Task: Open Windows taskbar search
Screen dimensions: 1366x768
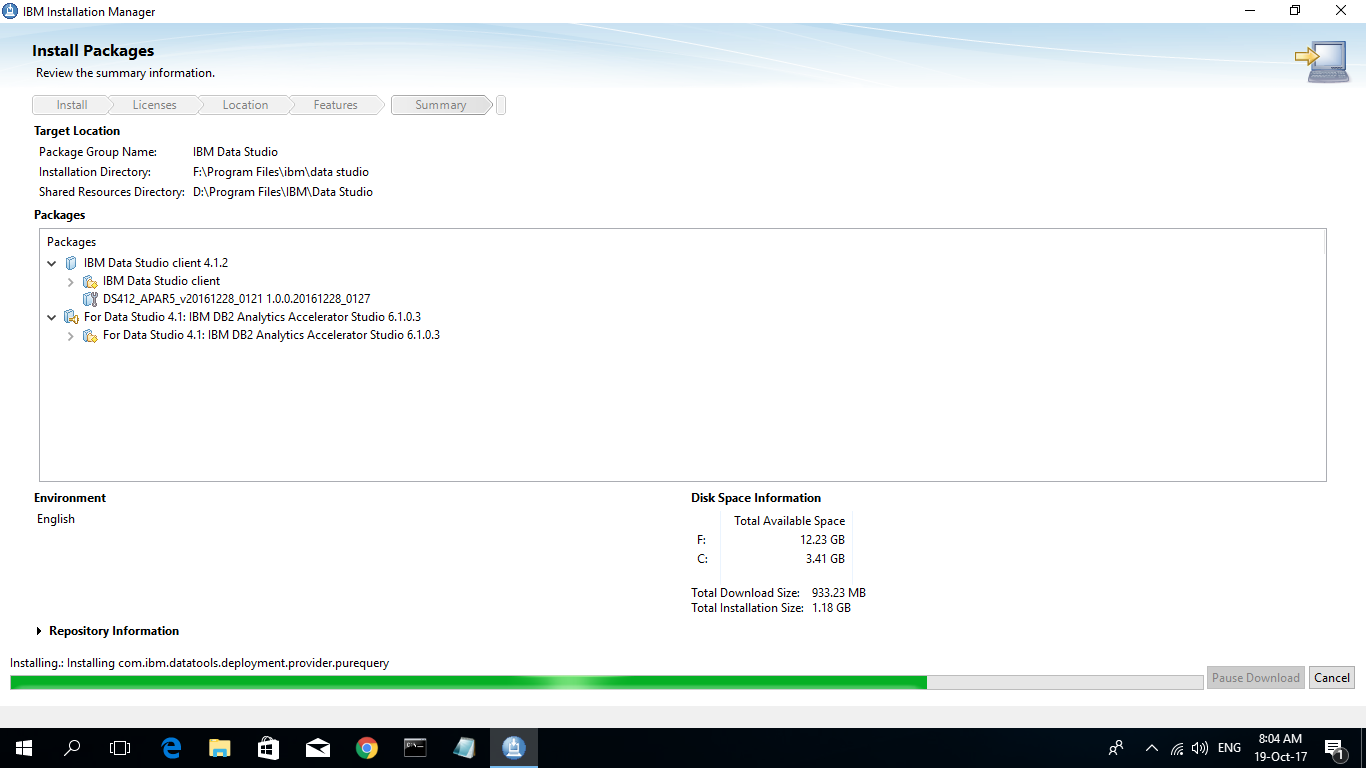Action: coord(72,747)
